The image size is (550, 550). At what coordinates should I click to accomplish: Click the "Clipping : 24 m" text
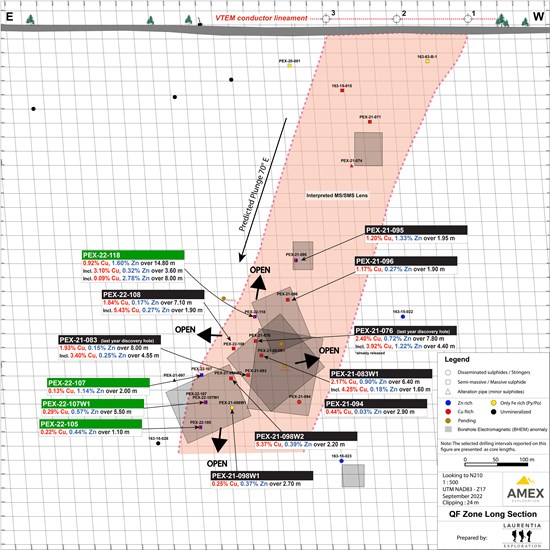tap(461, 503)
